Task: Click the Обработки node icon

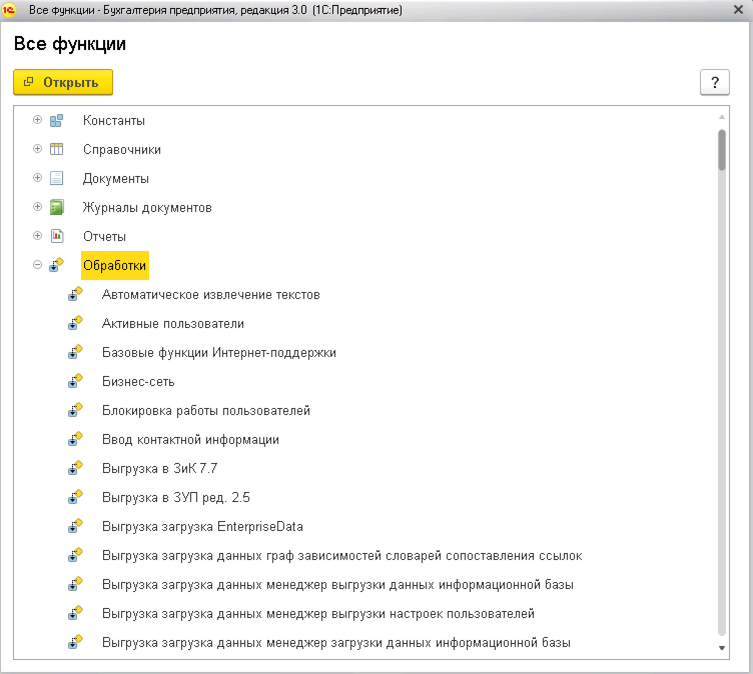Action: (56, 265)
